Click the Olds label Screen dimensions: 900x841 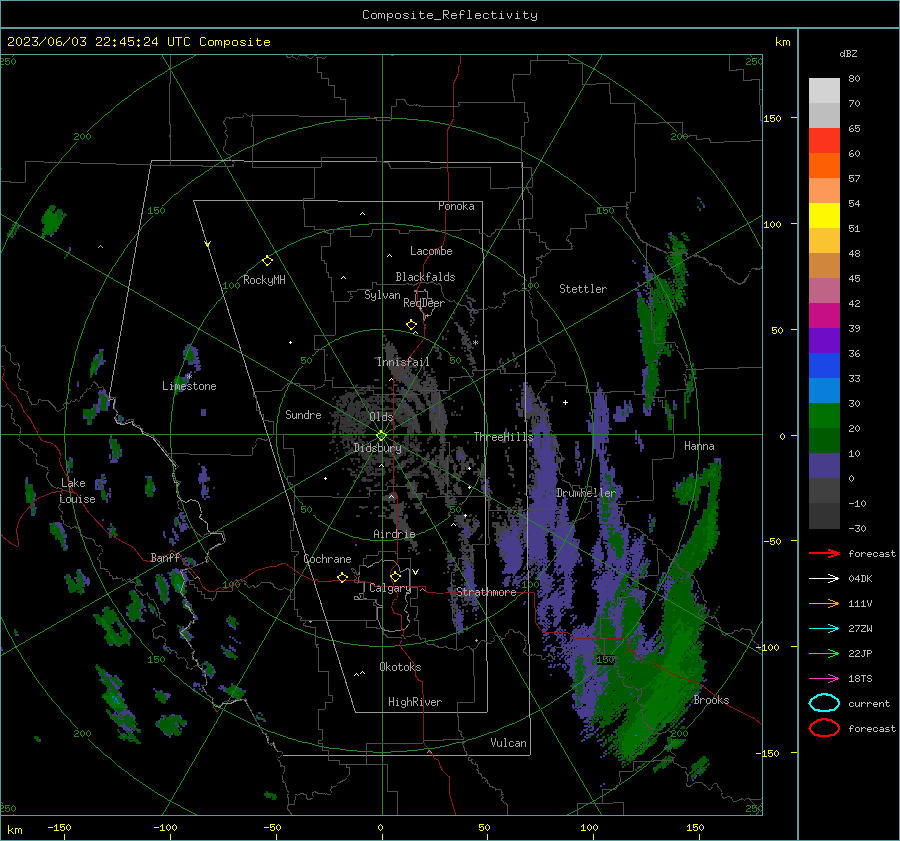point(381,416)
